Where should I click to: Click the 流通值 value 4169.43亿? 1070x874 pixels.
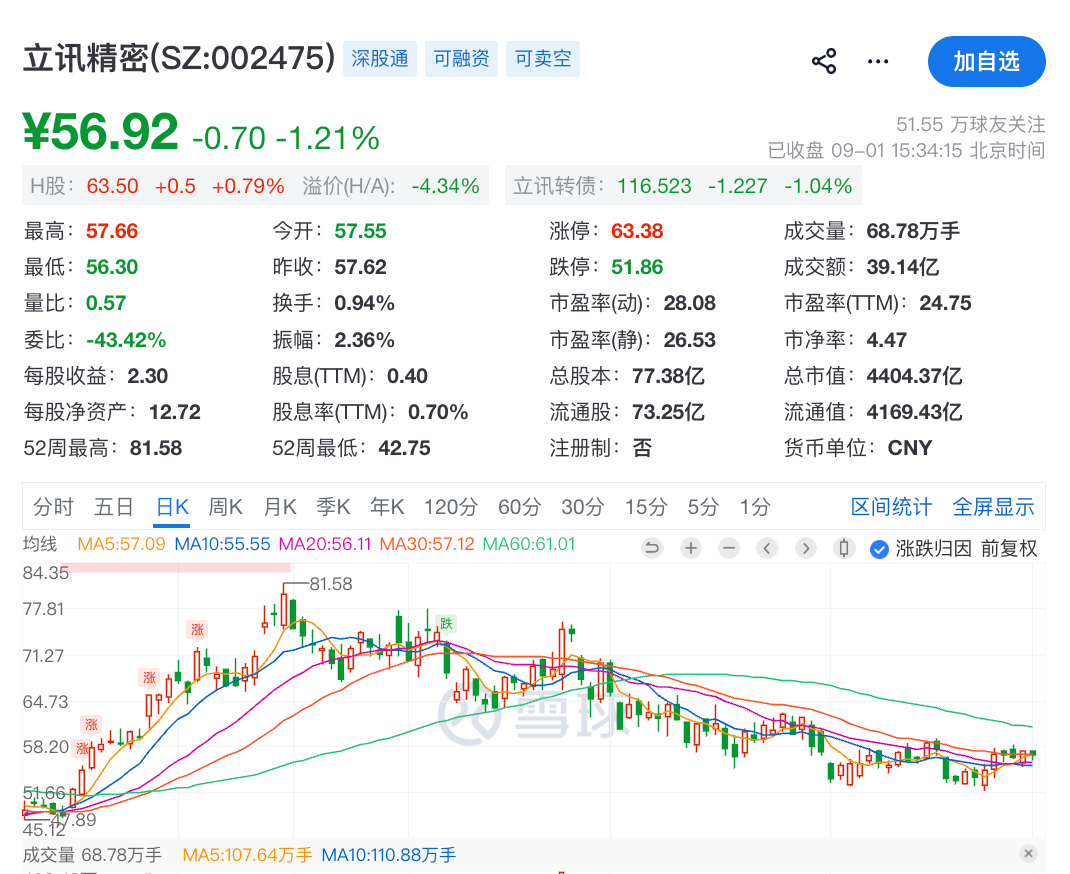914,412
